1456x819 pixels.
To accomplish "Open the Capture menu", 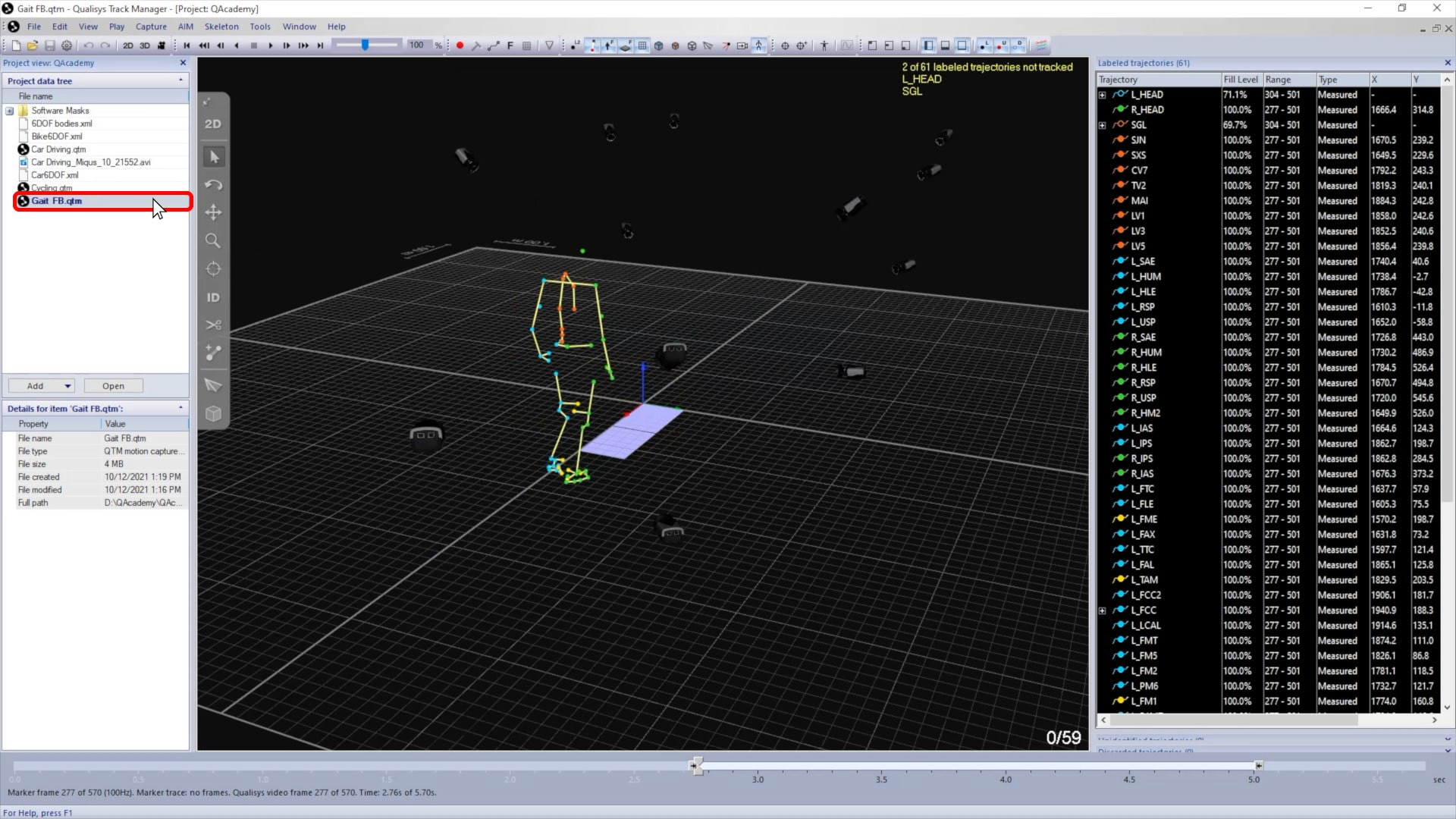I will [151, 27].
